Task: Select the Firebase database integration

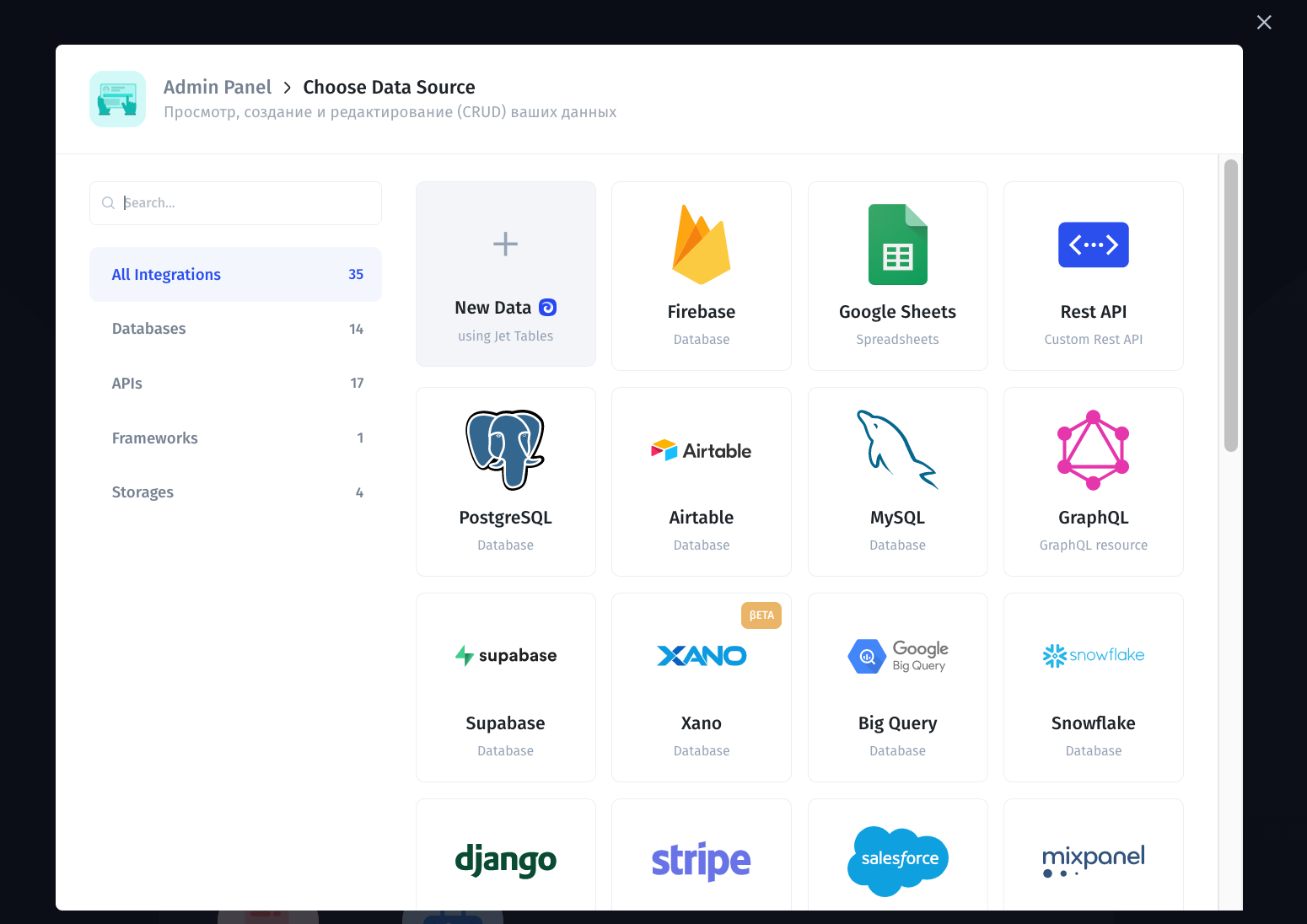Action: (x=701, y=276)
